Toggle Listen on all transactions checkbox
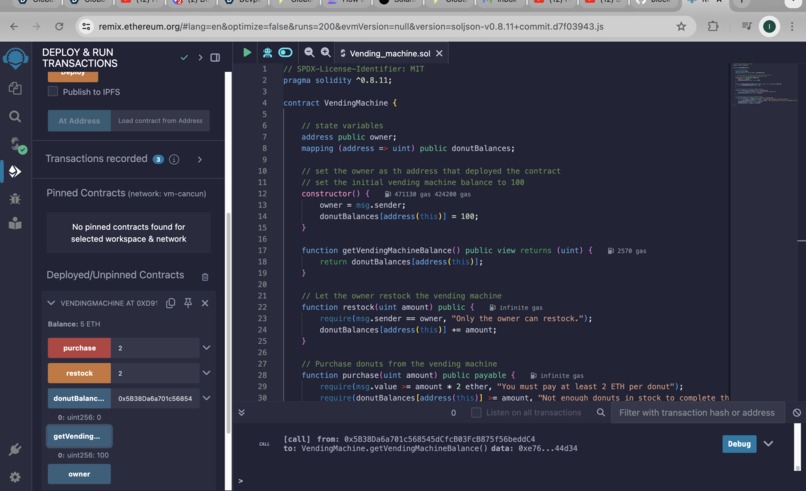 coord(476,412)
